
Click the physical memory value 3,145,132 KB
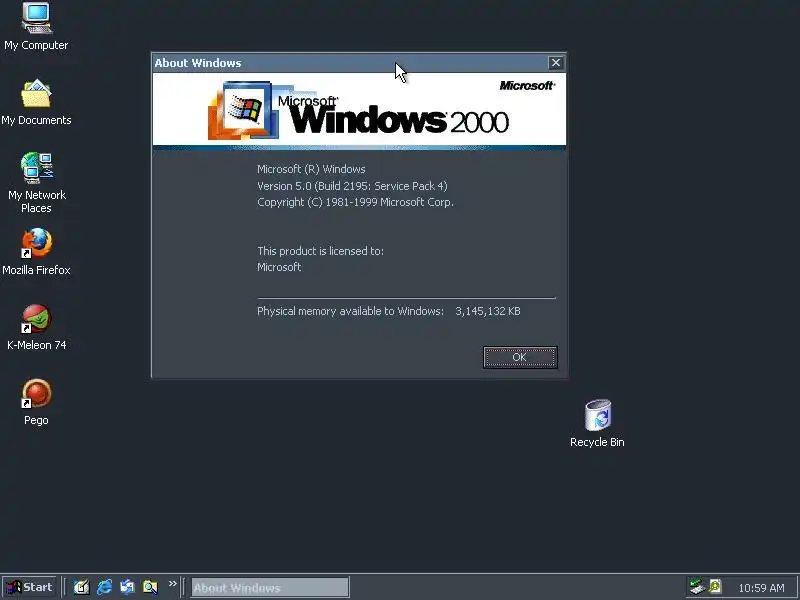488,311
